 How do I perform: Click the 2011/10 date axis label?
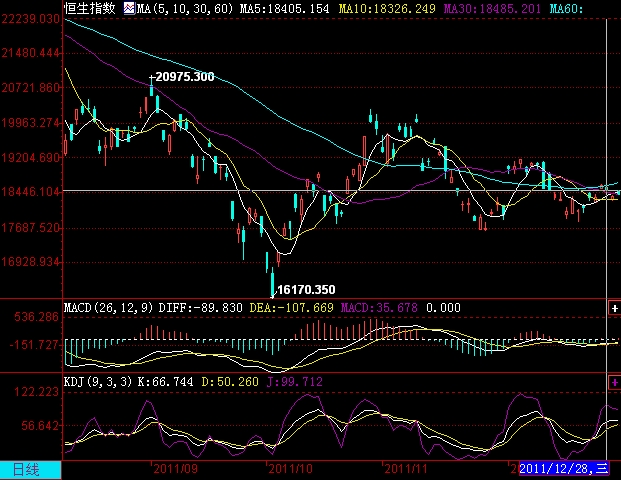click(291, 469)
